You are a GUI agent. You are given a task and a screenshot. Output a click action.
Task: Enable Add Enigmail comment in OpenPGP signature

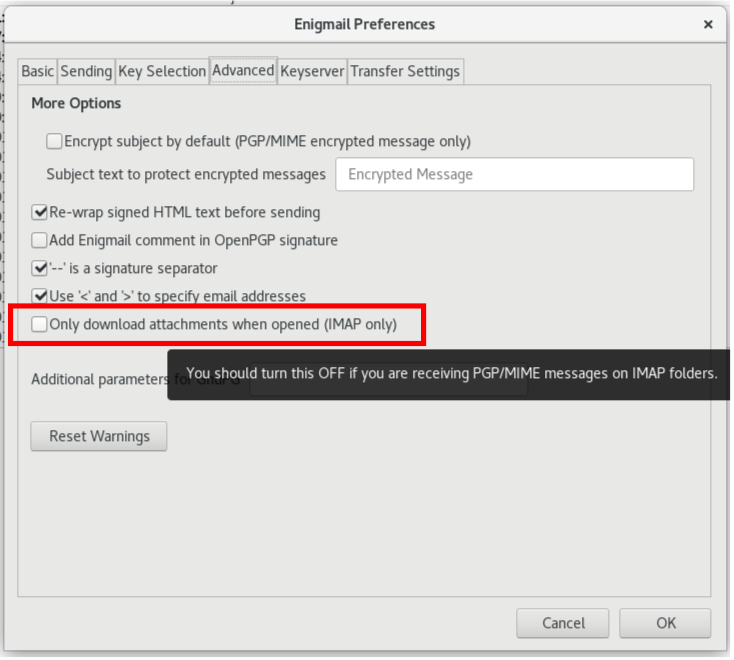coord(40,240)
